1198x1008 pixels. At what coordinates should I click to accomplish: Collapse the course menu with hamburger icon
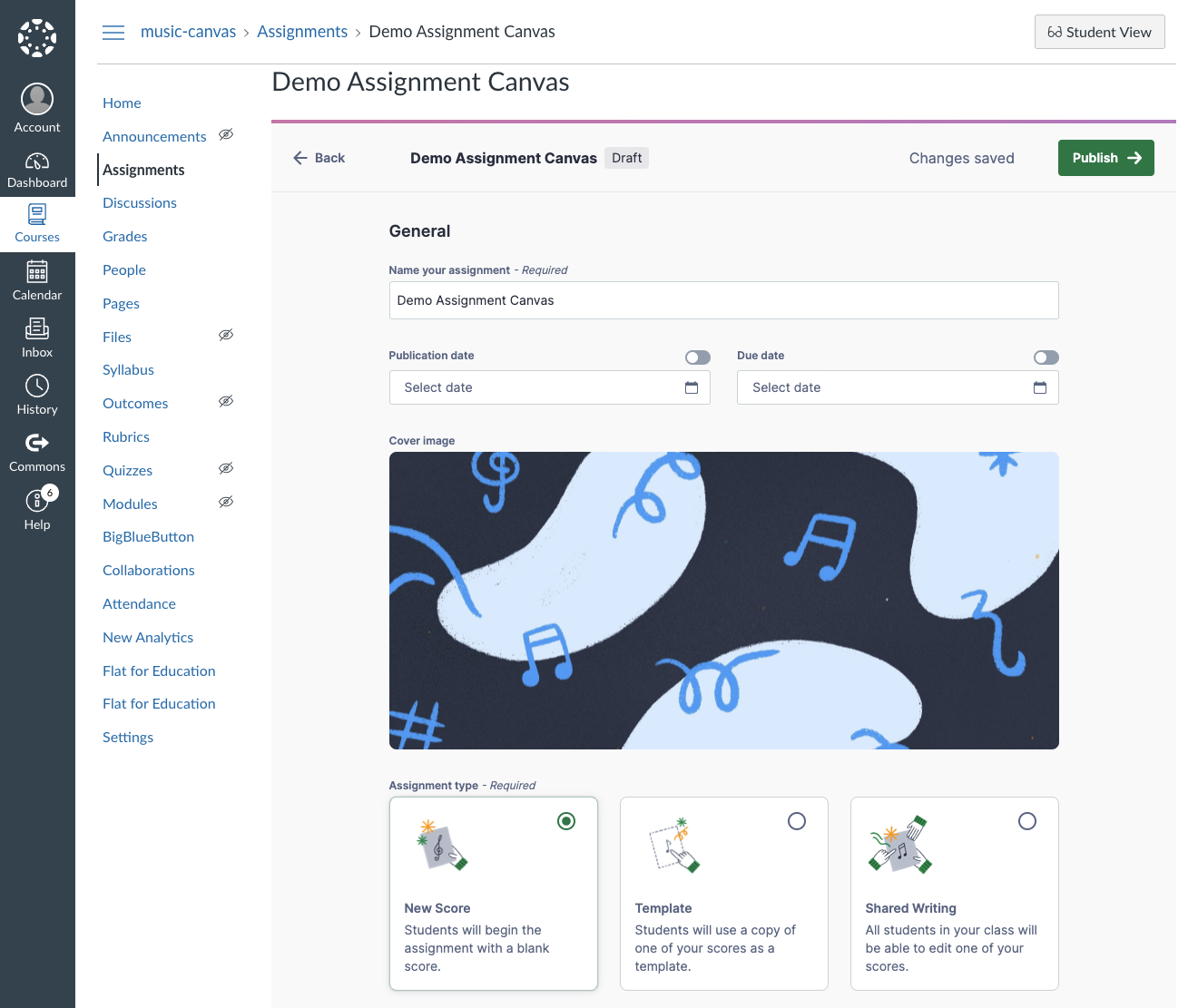click(x=113, y=33)
